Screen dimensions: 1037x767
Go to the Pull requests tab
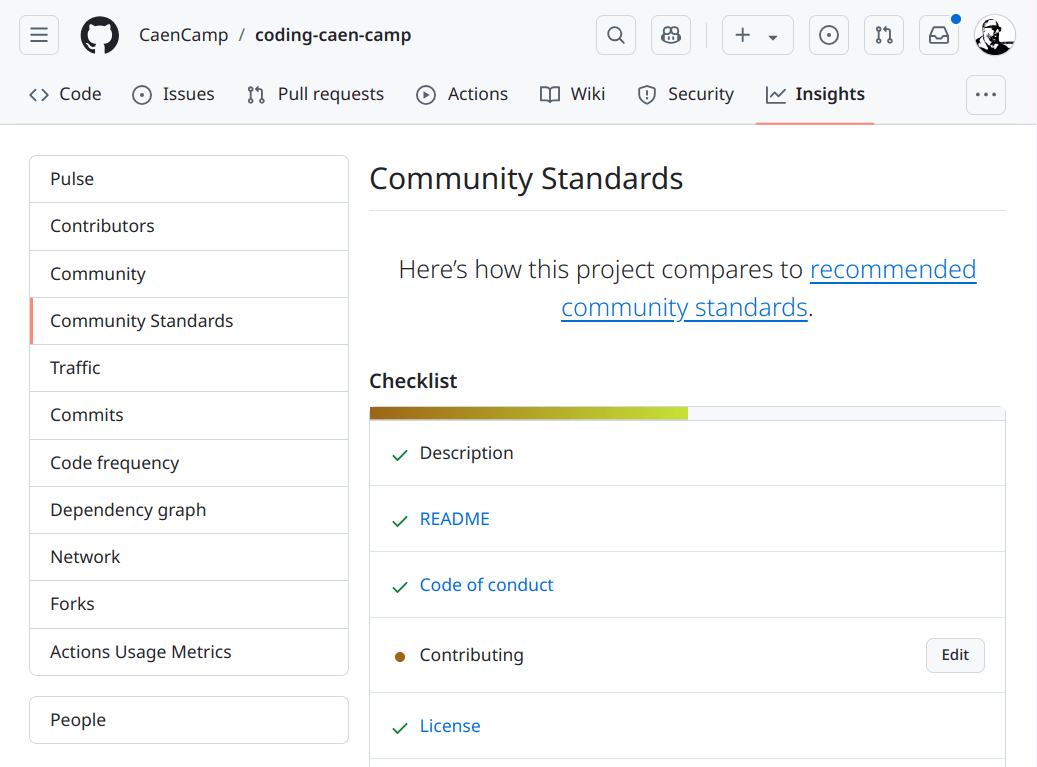(315, 94)
